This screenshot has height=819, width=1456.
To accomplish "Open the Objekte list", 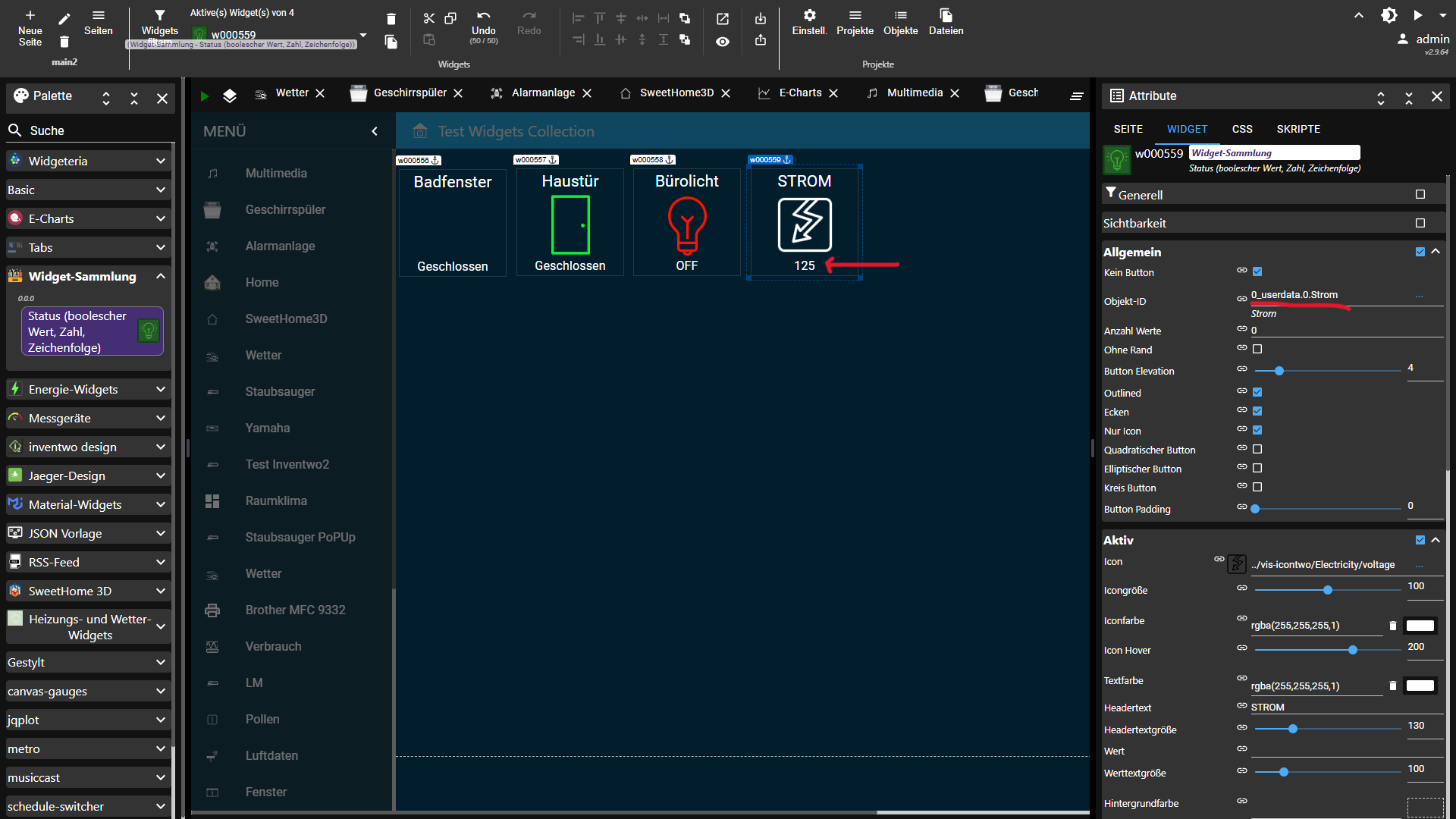I will pyautogui.click(x=900, y=23).
